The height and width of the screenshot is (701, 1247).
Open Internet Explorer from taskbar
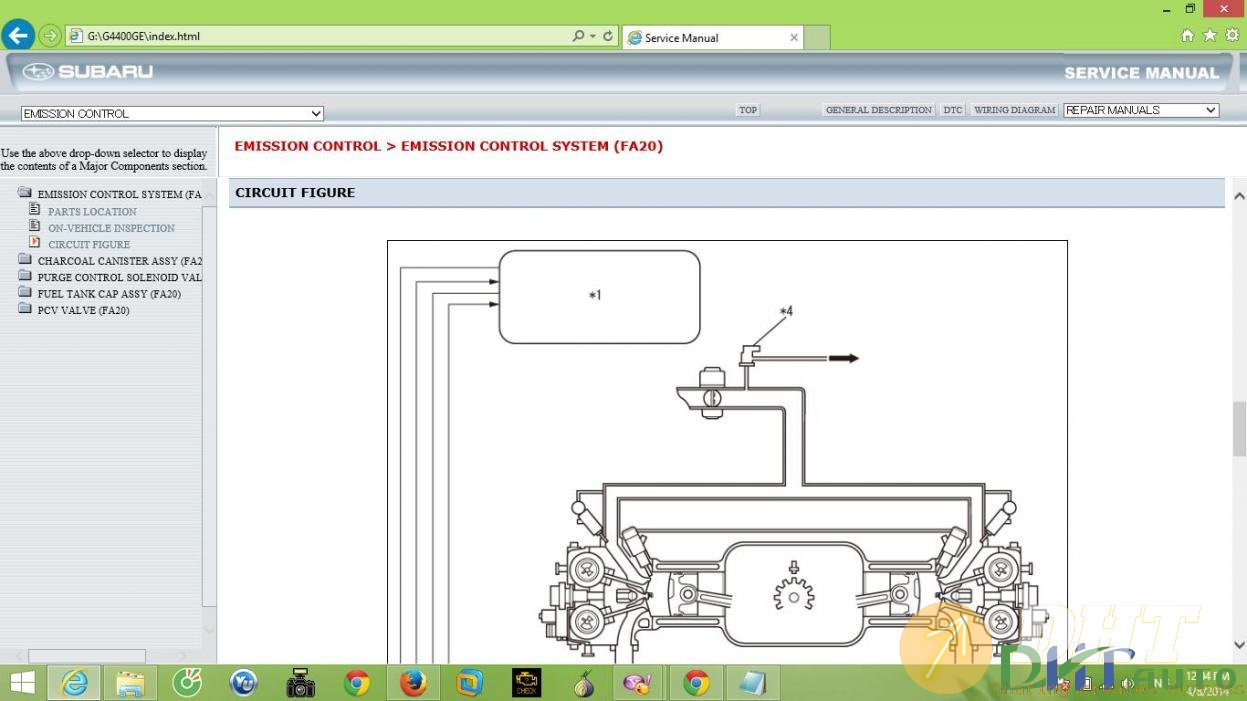point(74,683)
